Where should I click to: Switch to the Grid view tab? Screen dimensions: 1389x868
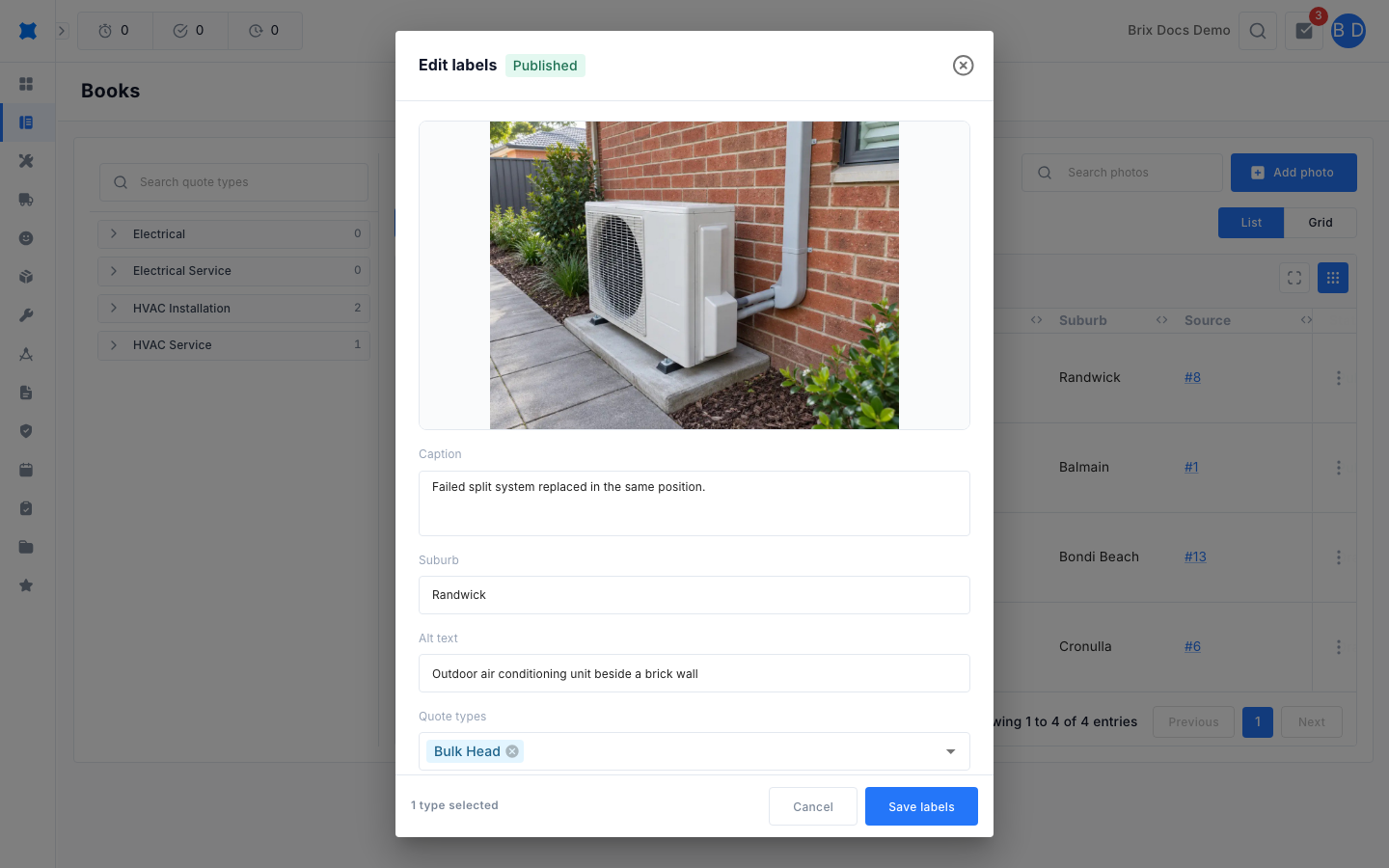click(1321, 223)
